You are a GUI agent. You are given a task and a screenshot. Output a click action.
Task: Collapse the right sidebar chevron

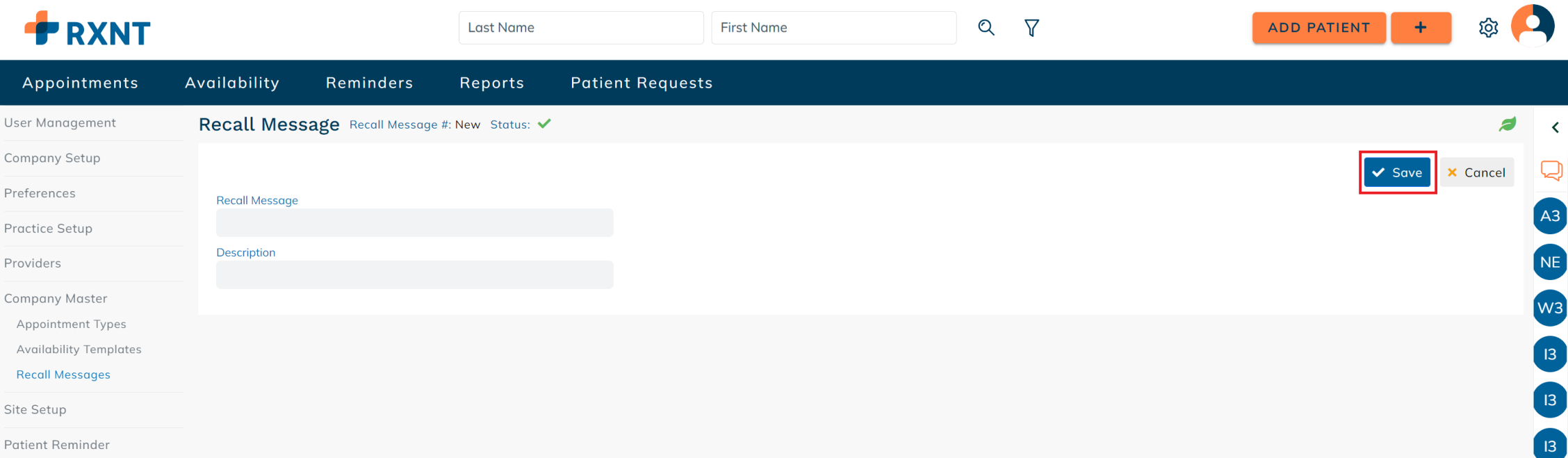coord(1555,127)
